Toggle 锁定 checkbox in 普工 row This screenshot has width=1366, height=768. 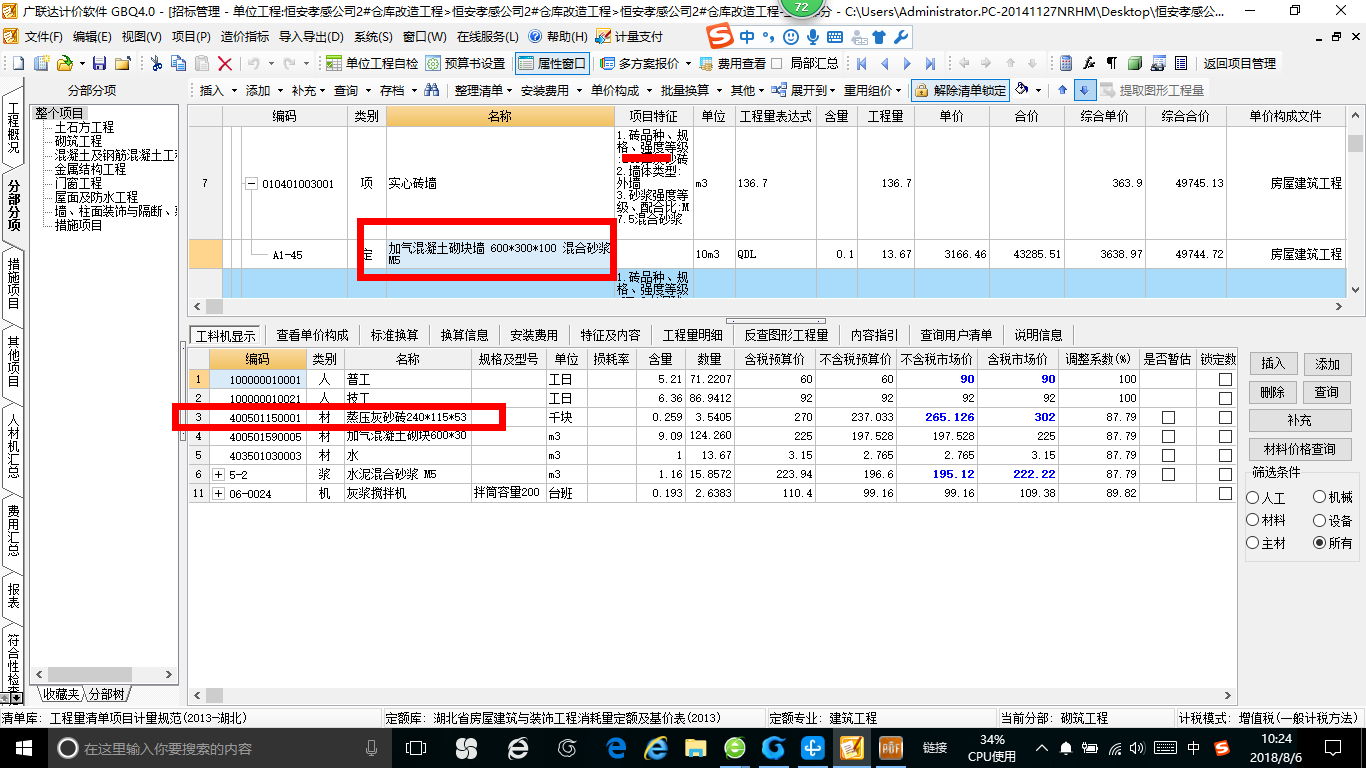1225,380
